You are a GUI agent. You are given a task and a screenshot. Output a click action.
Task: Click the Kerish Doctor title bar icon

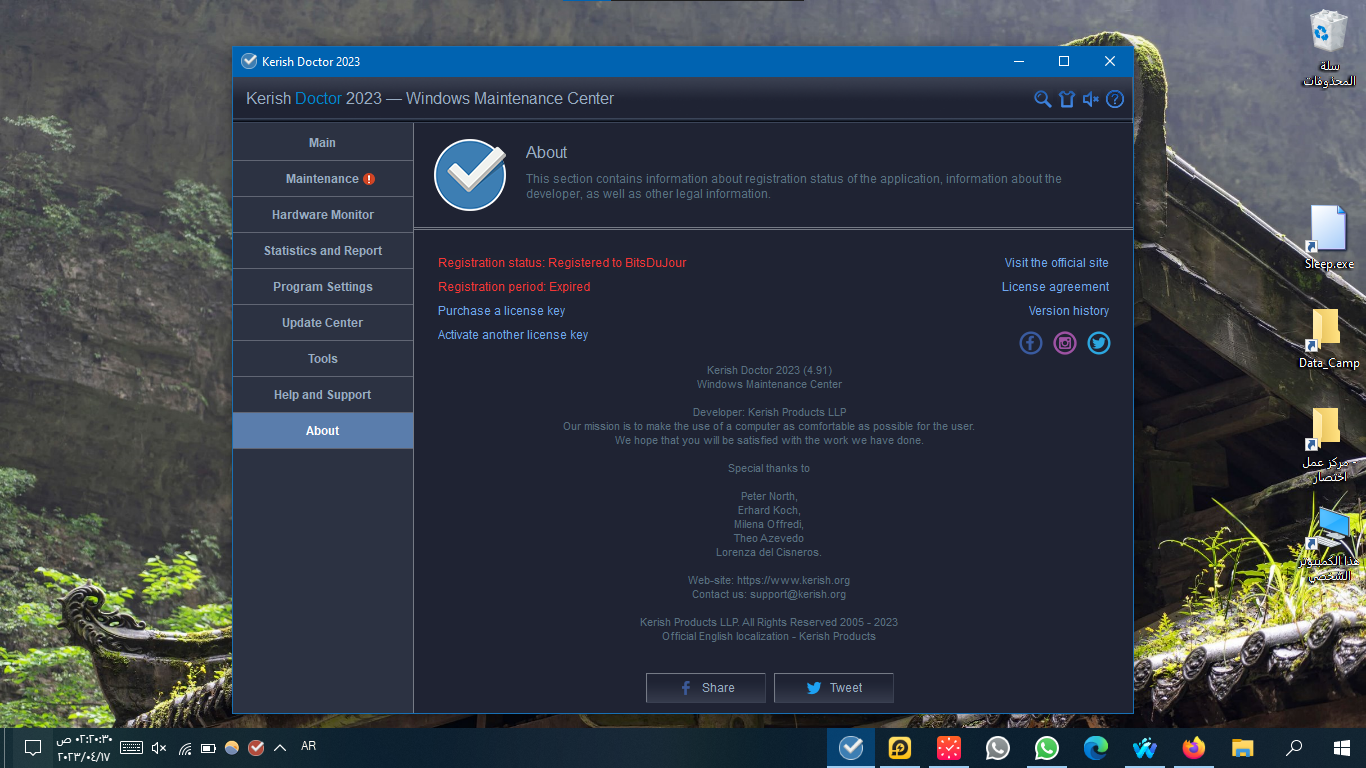pyautogui.click(x=249, y=61)
